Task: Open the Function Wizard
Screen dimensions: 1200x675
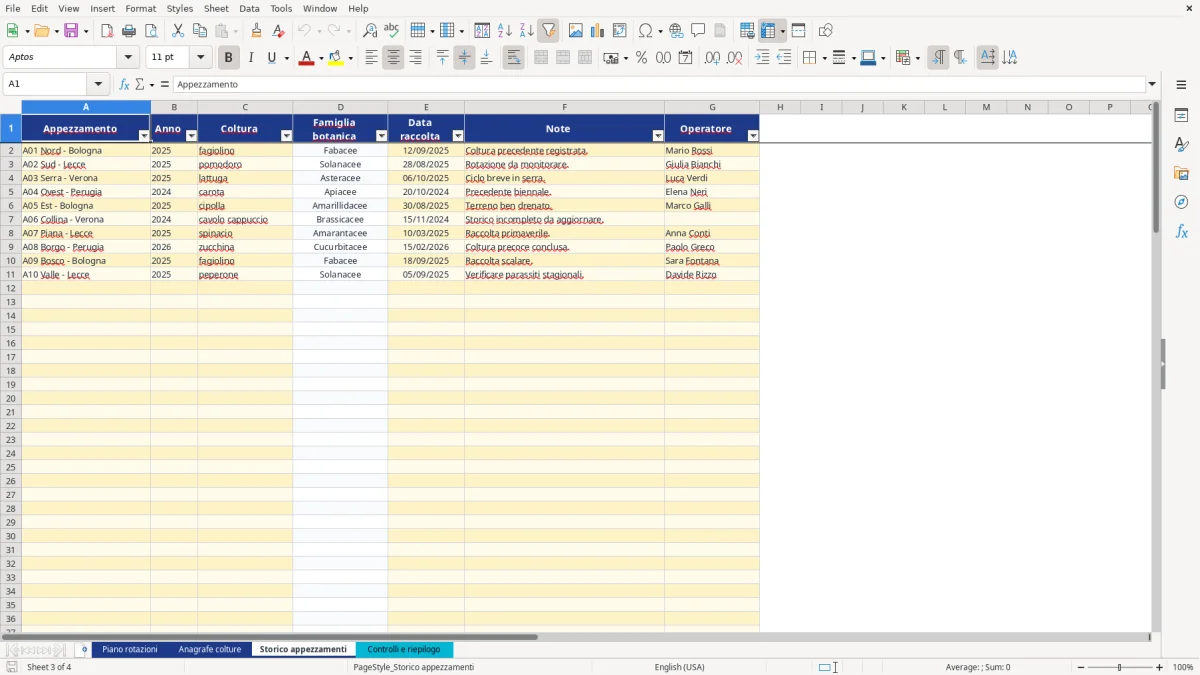Action: coord(124,85)
